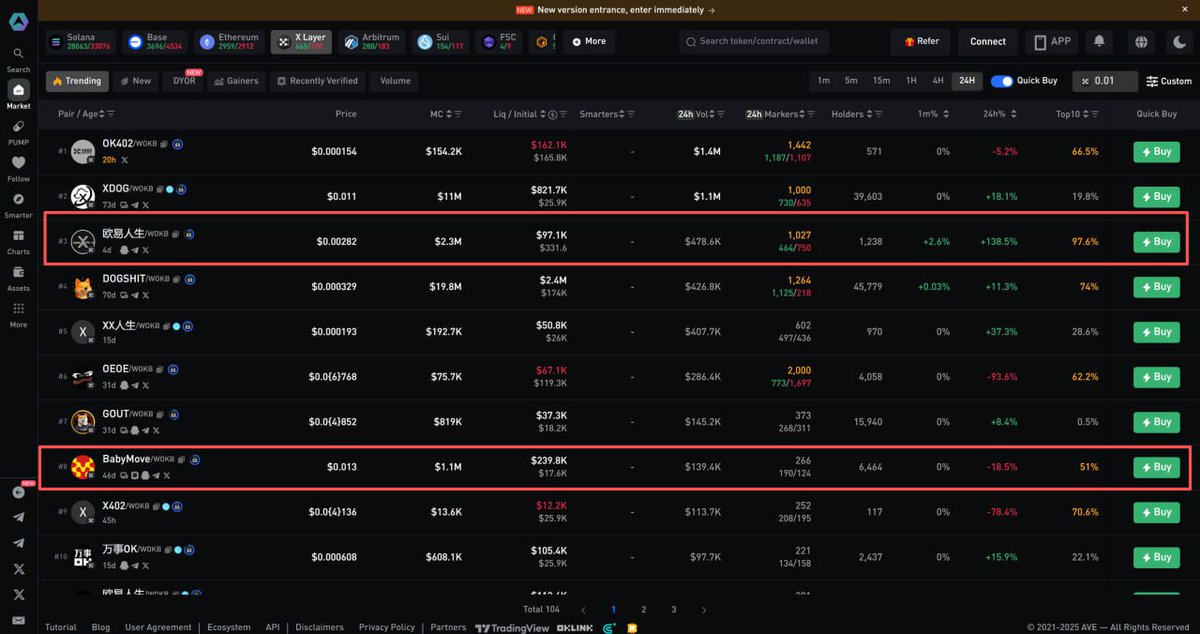1200x634 pixels.
Task: Sort by the MC column arrows
Action: pos(449,114)
